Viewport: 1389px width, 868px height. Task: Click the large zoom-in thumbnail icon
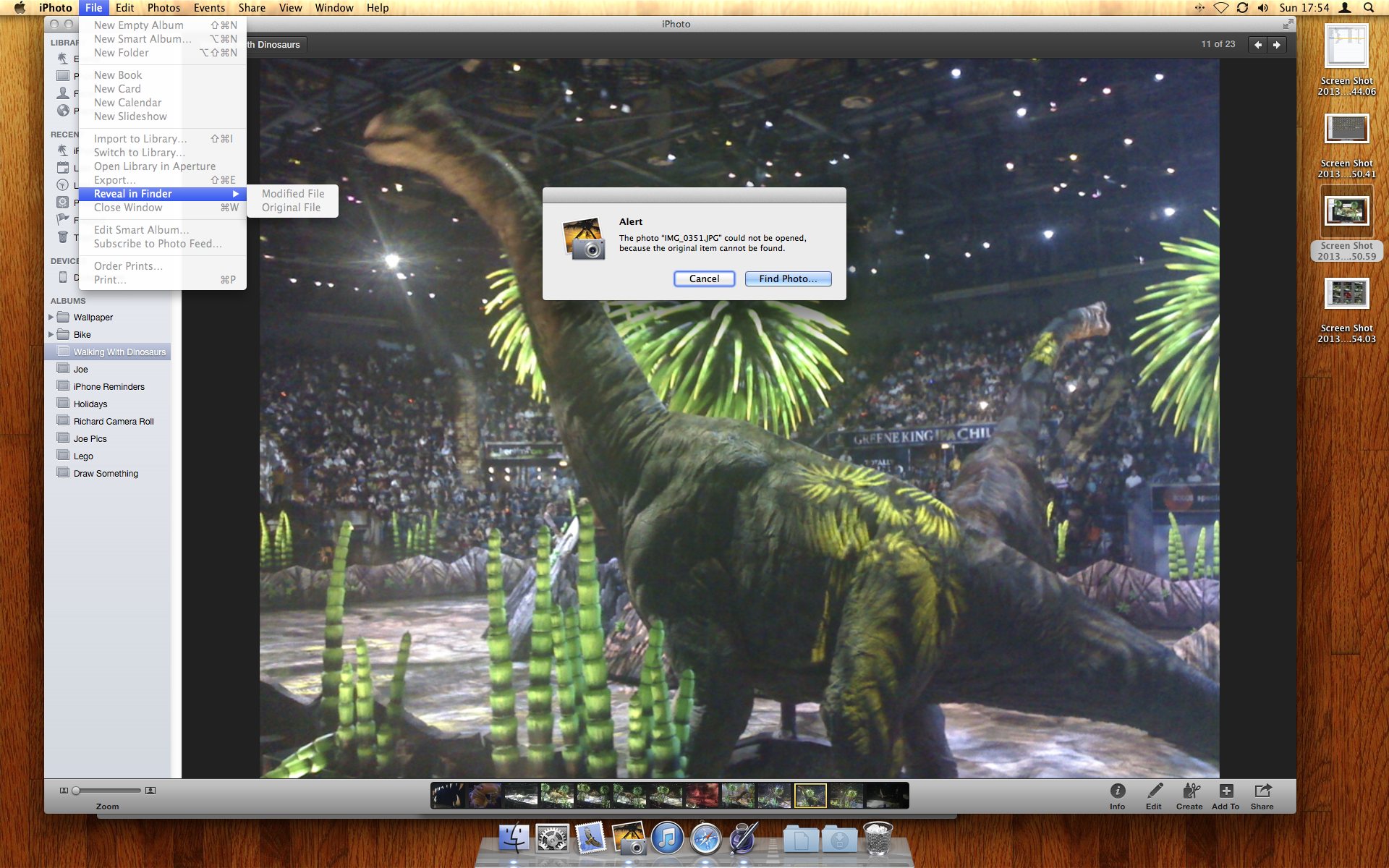(x=150, y=791)
